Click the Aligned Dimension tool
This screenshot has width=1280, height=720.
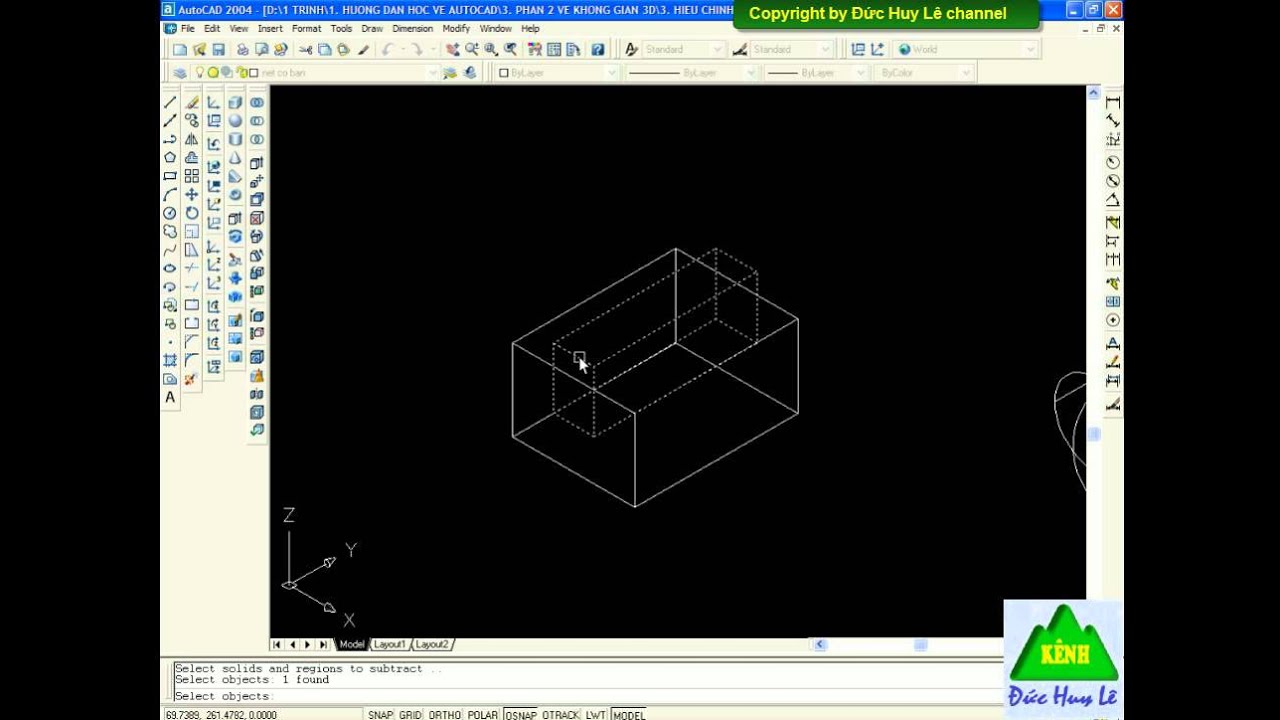(x=1113, y=121)
